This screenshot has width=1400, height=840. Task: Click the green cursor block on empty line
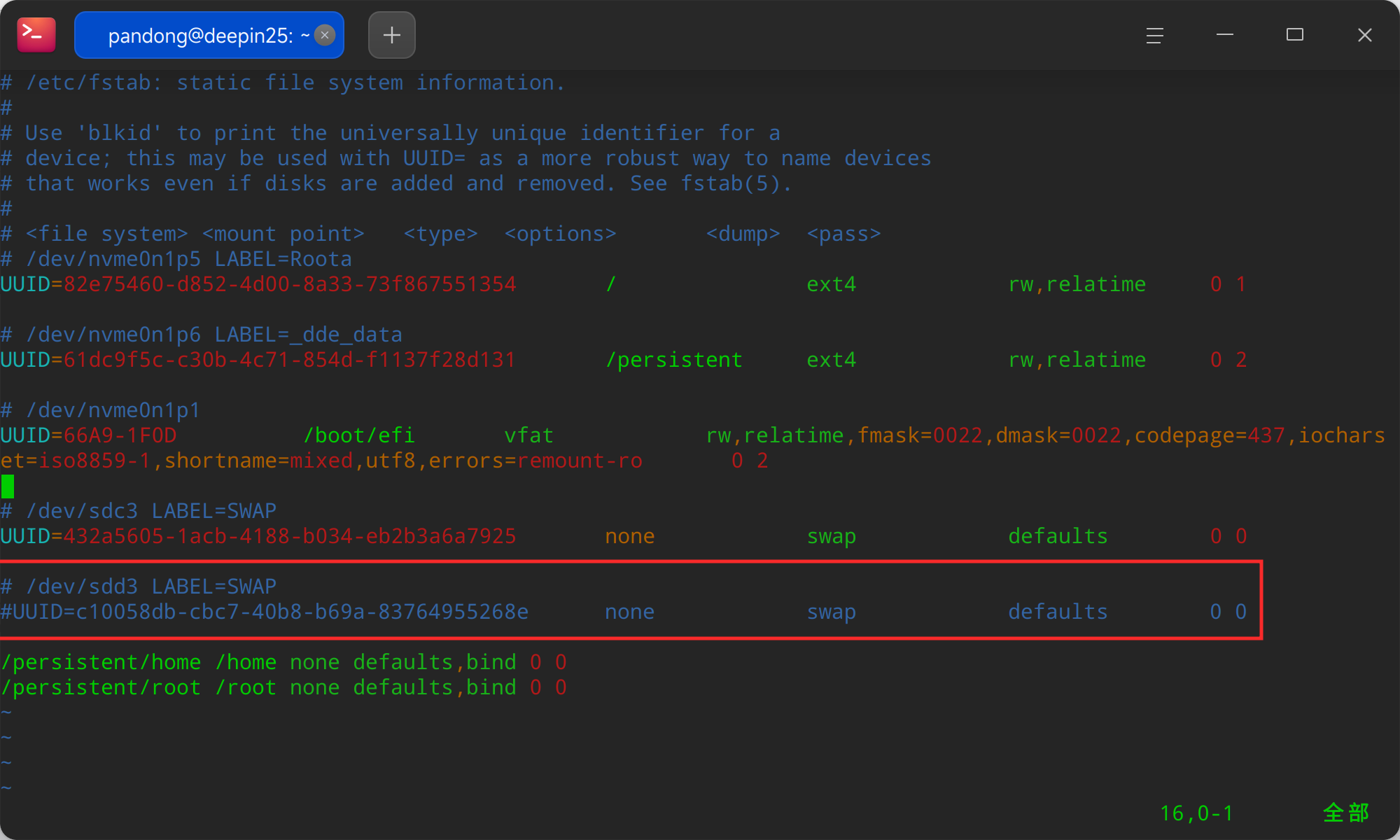8,486
